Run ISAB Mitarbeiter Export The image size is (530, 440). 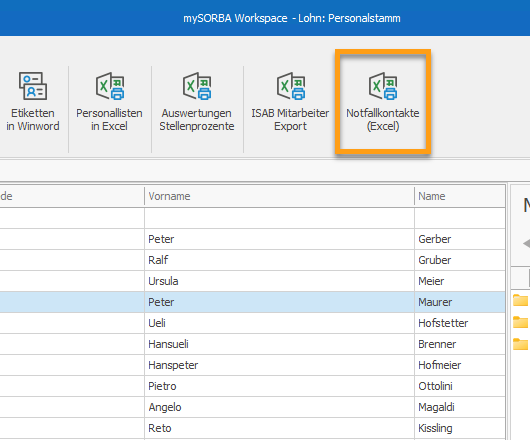pos(290,101)
